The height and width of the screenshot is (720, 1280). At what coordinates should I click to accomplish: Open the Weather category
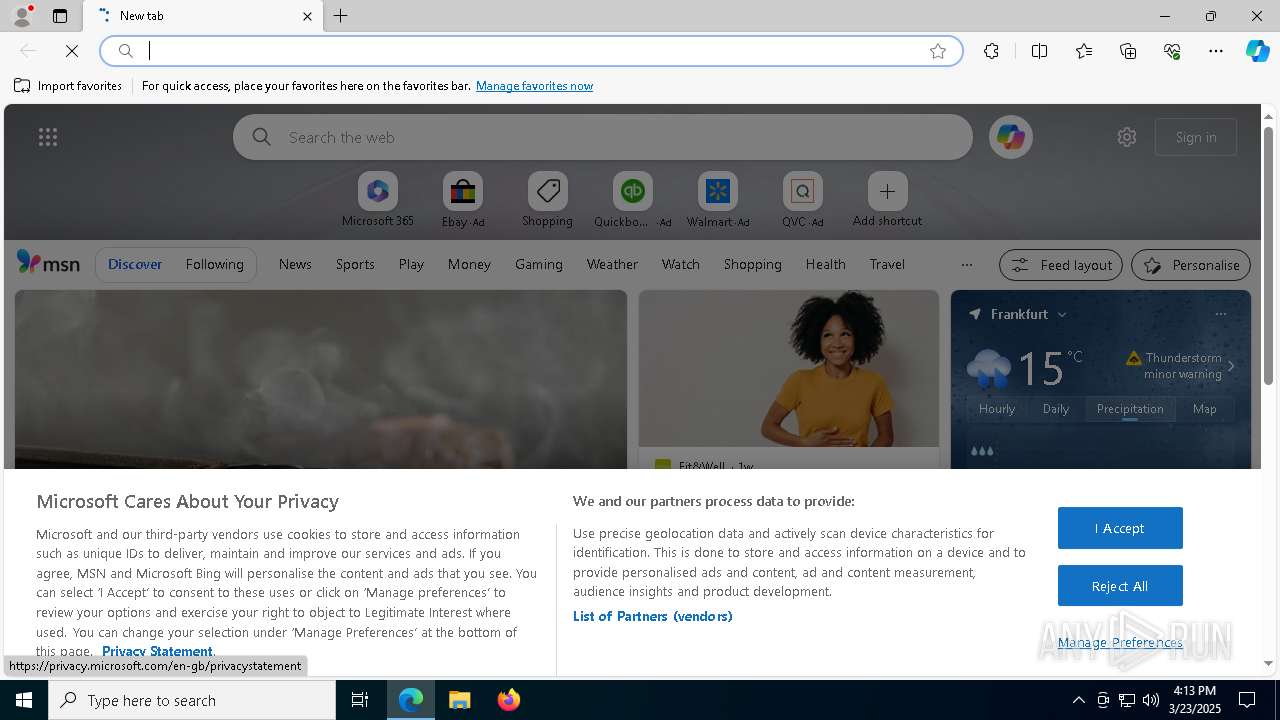point(612,264)
